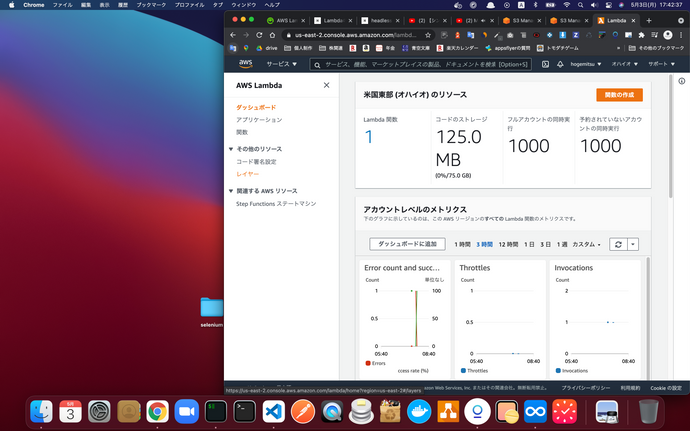Viewport: 690px width, 431px height.
Task: Open ダッシュボード in the sidebar
Action: click(256, 107)
